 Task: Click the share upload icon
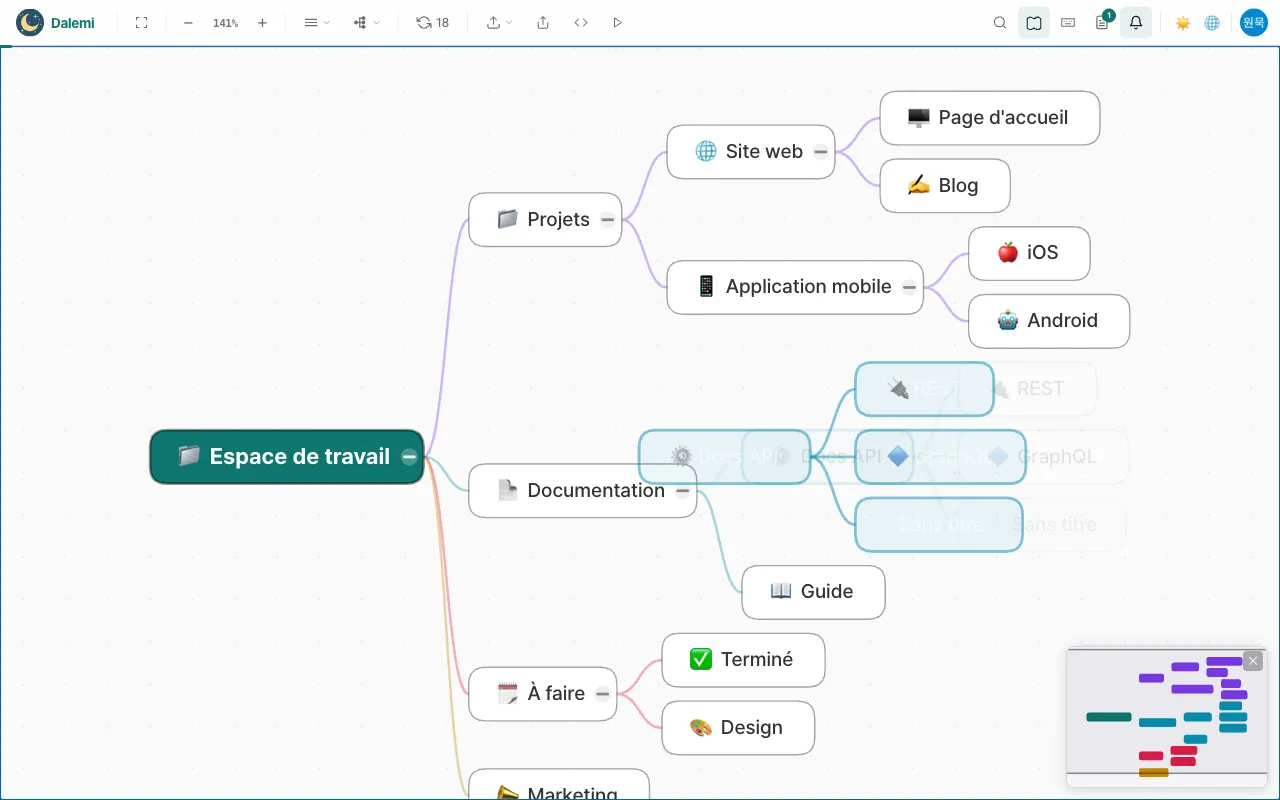click(543, 22)
